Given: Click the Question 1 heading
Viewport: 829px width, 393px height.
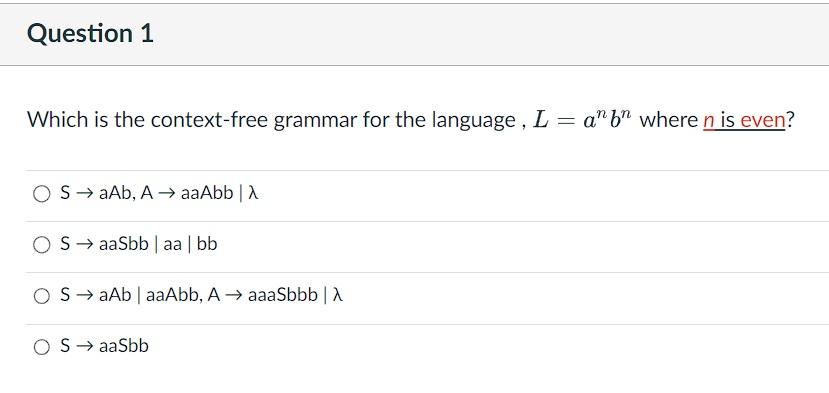Looking at the screenshot, I should point(90,34).
